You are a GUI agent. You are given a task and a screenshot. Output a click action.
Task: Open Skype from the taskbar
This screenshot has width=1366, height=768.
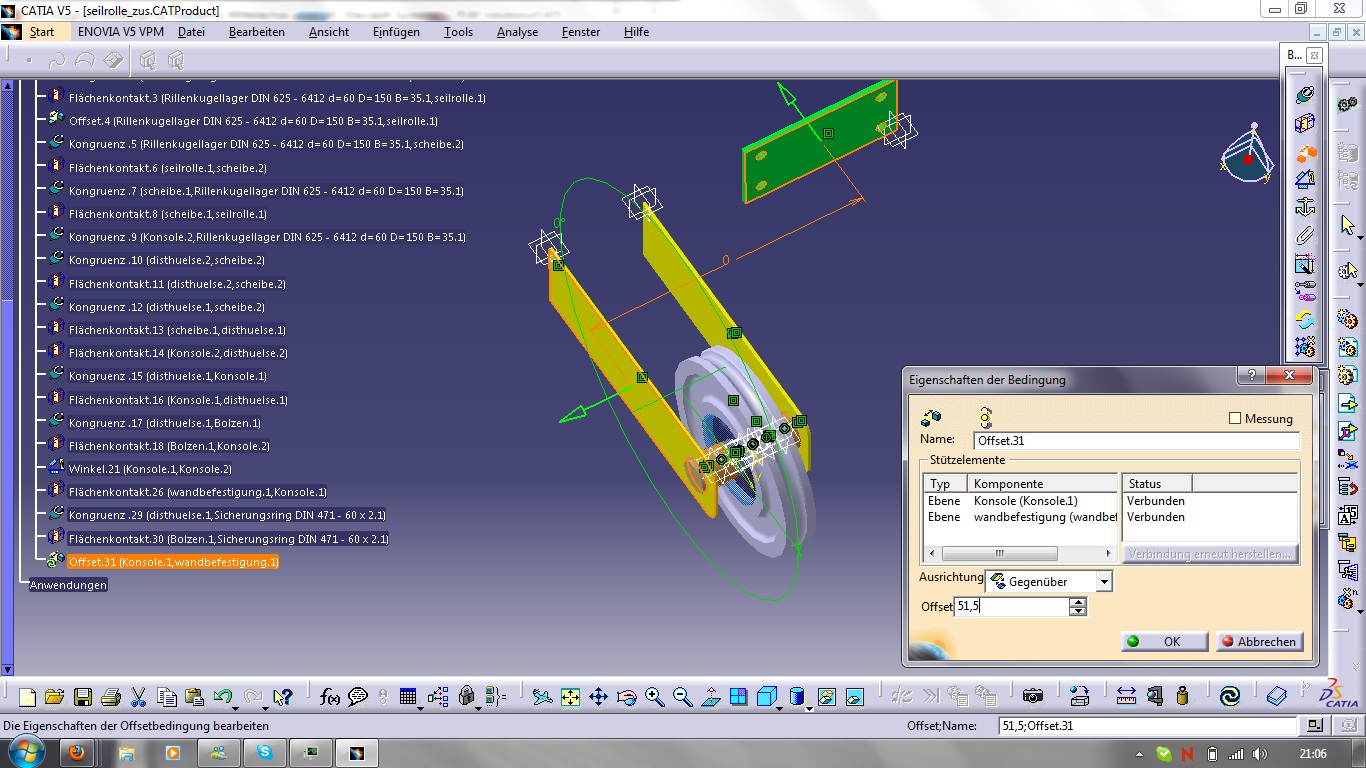264,752
